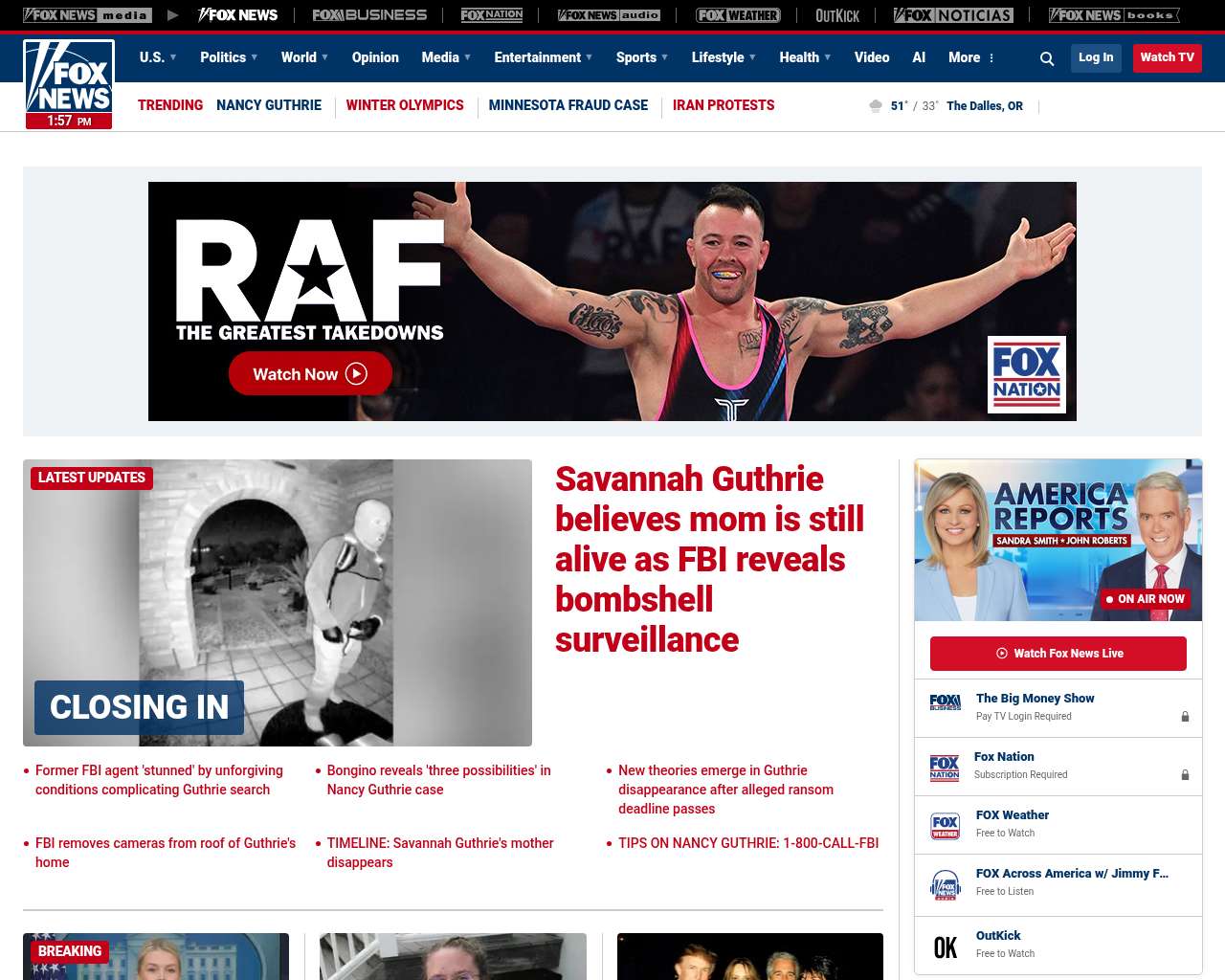This screenshot has height=980, width=1225.
Task: Click the LATEST UPDATES label
Action: (92, 478)
